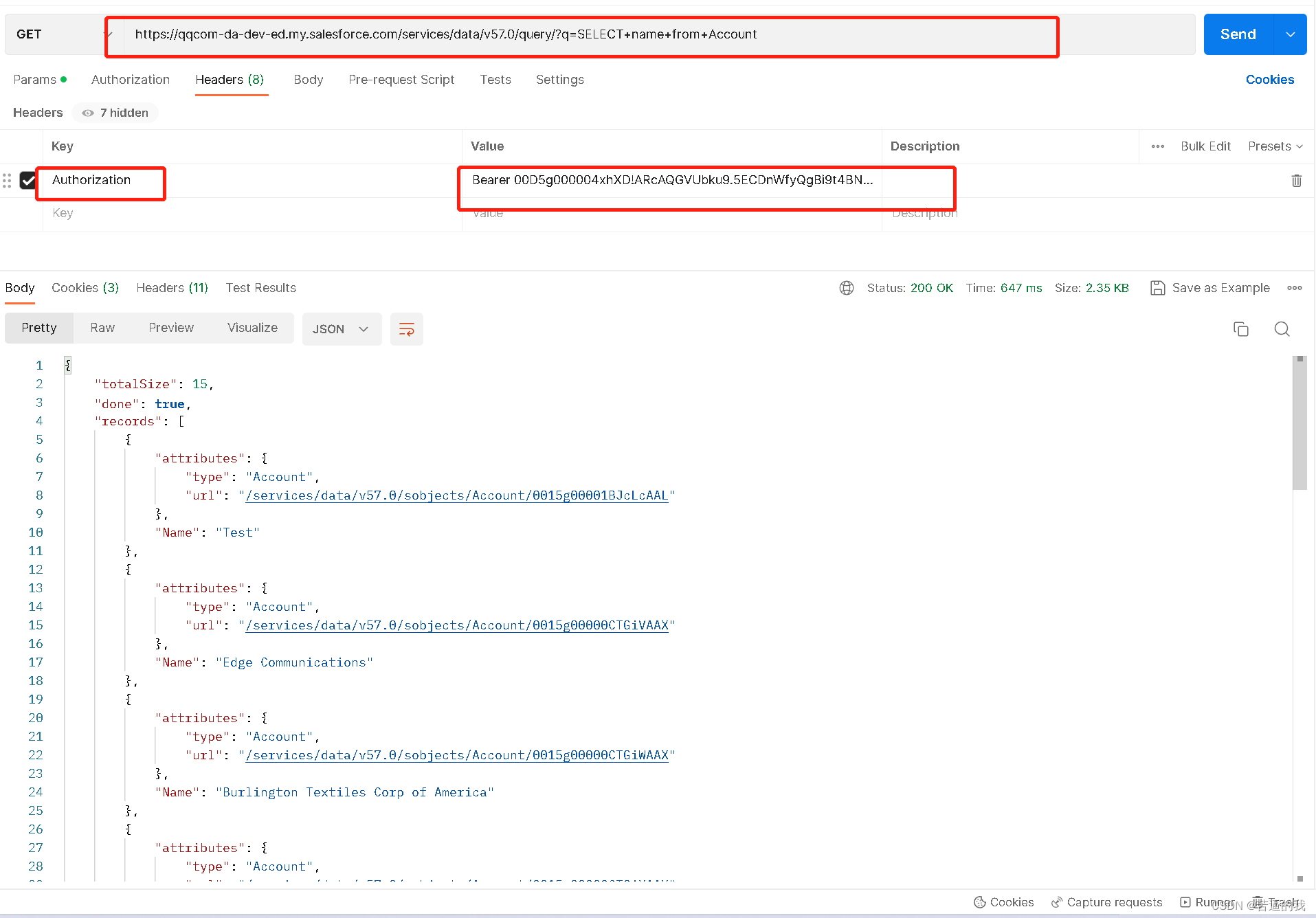
Task: Open the Presets dropdown
Action: coord(1275,146)
